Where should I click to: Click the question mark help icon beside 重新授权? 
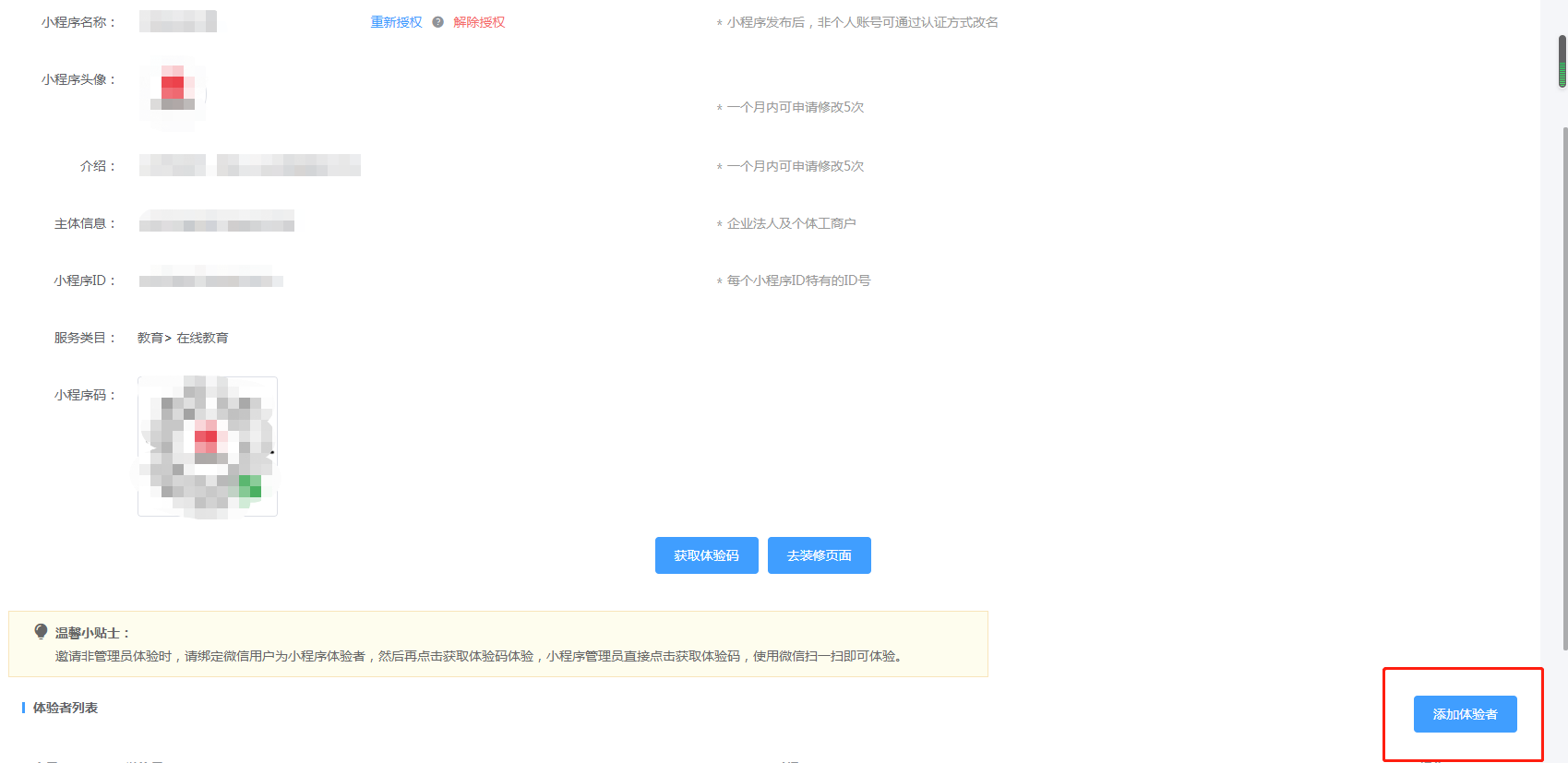click(x=438, y=22)
